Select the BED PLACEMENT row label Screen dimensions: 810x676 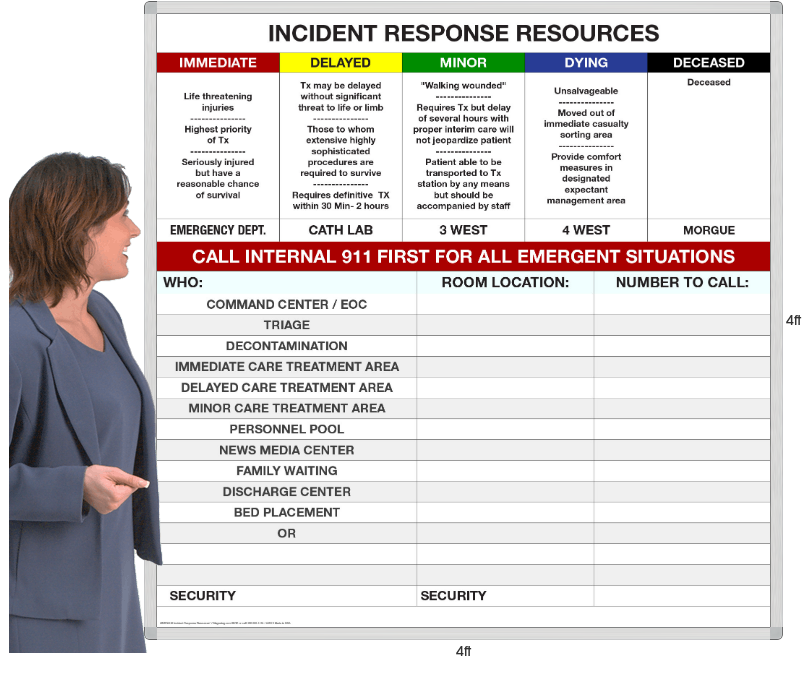[x=286, y=512]
